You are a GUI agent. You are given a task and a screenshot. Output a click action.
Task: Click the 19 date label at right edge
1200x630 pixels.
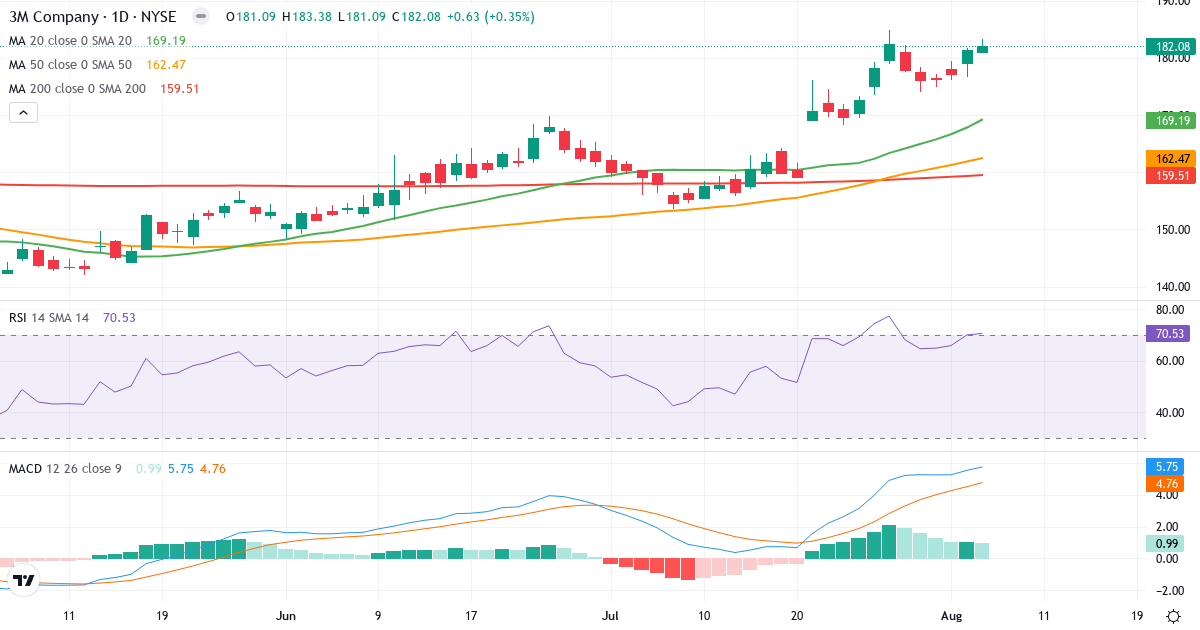(x=1137, y=615)
